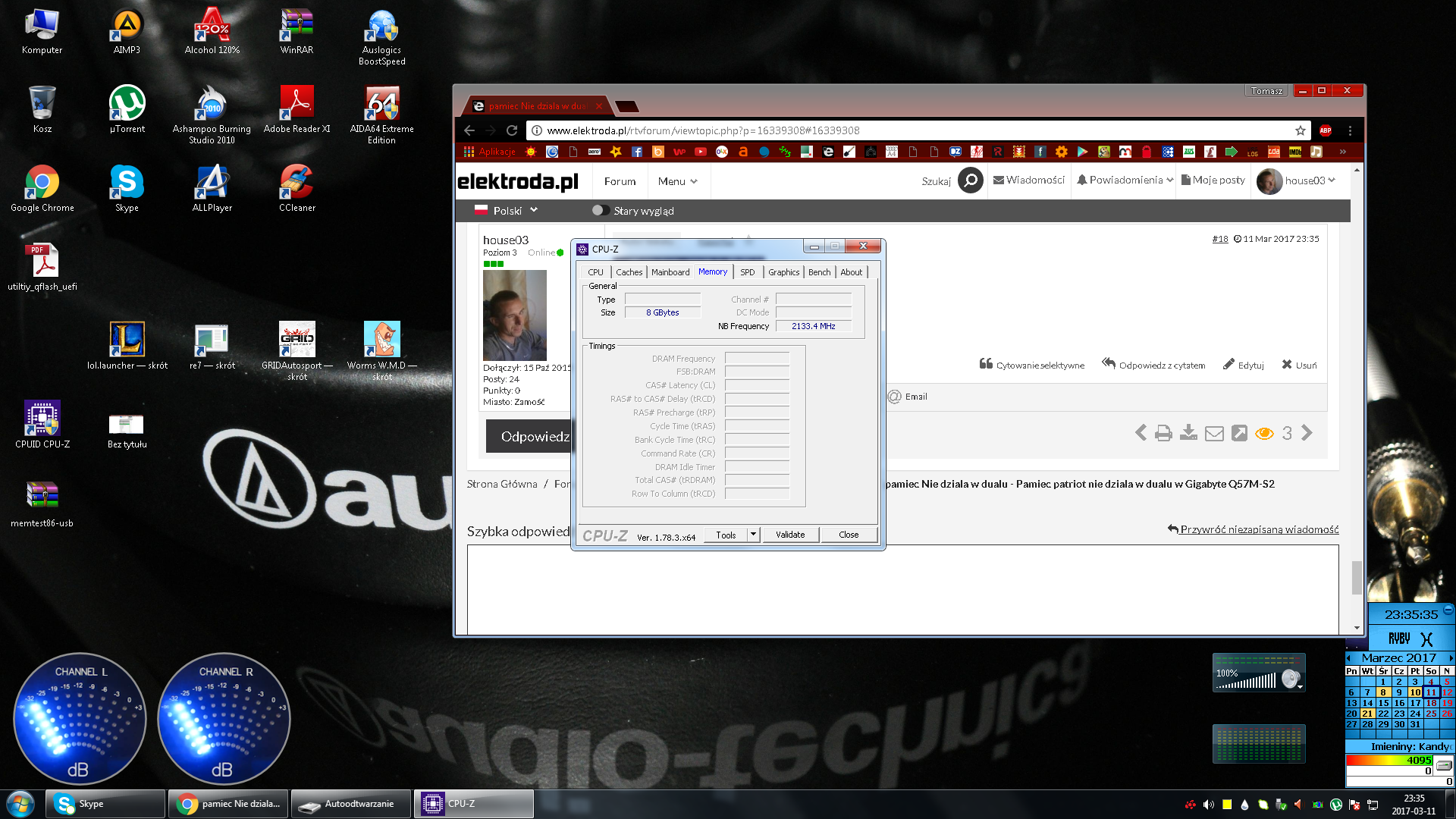Launch ALLPlayer desktop shortcut
Viewport: 1456px width, 819px height.
coord(212,189)
